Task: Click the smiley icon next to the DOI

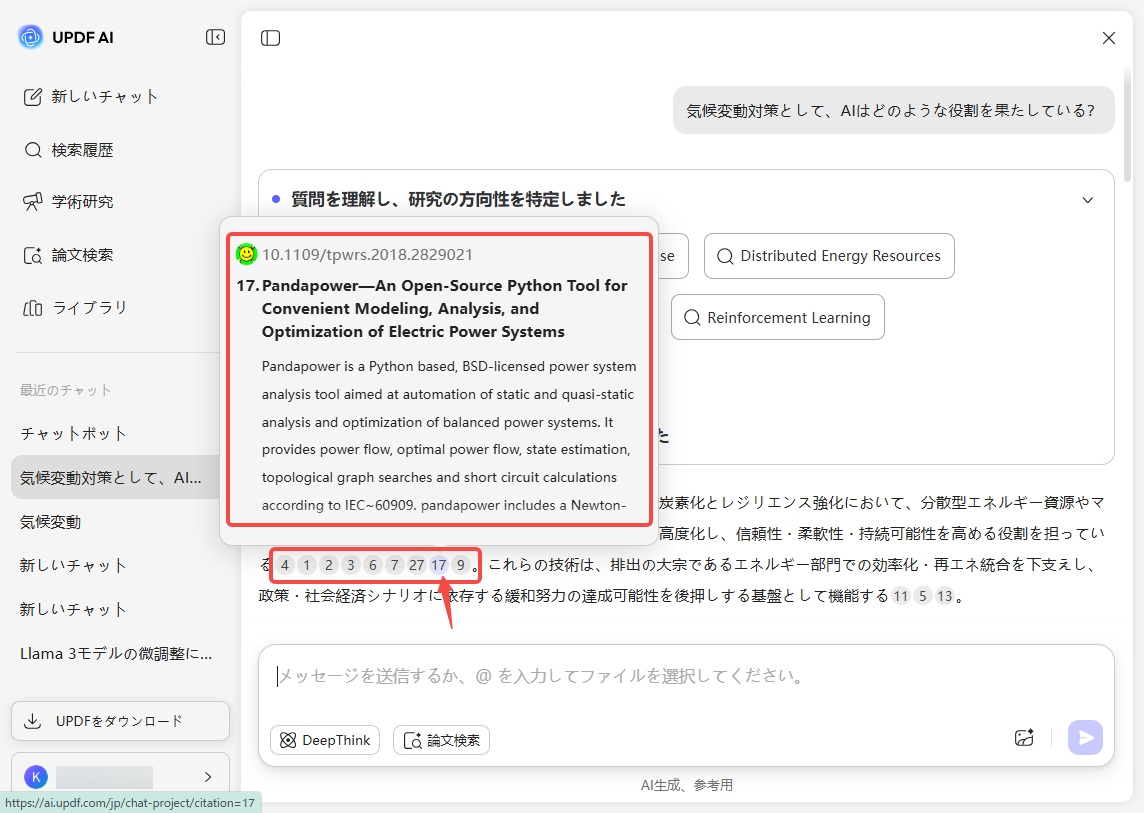Action: coord(247,254)
